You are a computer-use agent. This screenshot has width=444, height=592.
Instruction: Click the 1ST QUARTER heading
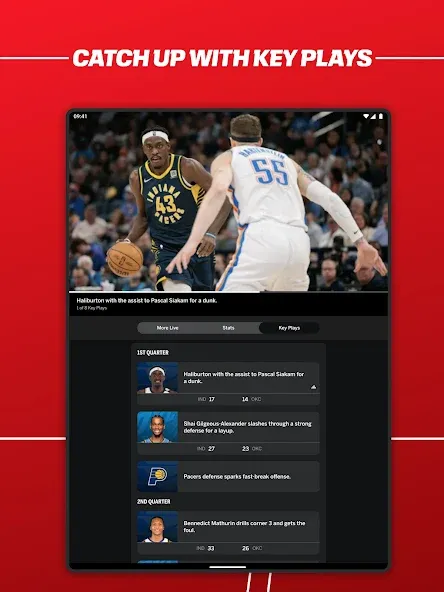153,352
